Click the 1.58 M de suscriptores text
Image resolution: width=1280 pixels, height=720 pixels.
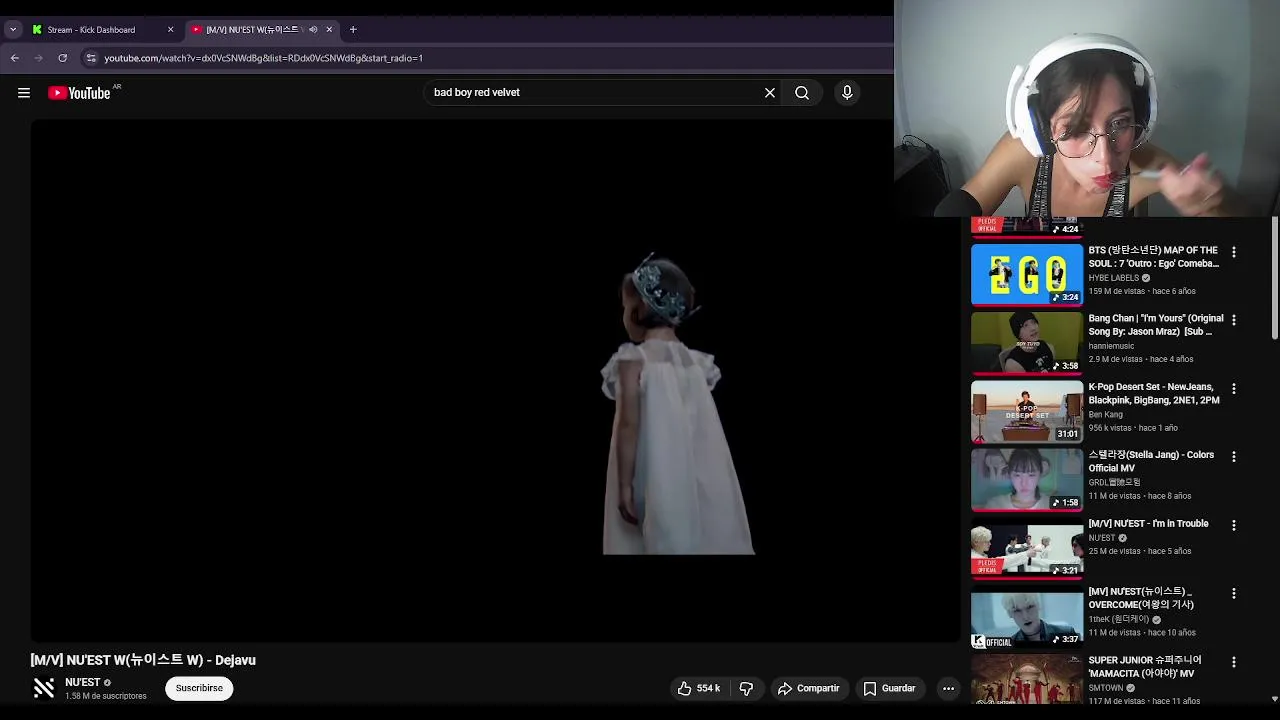(105, 696)
